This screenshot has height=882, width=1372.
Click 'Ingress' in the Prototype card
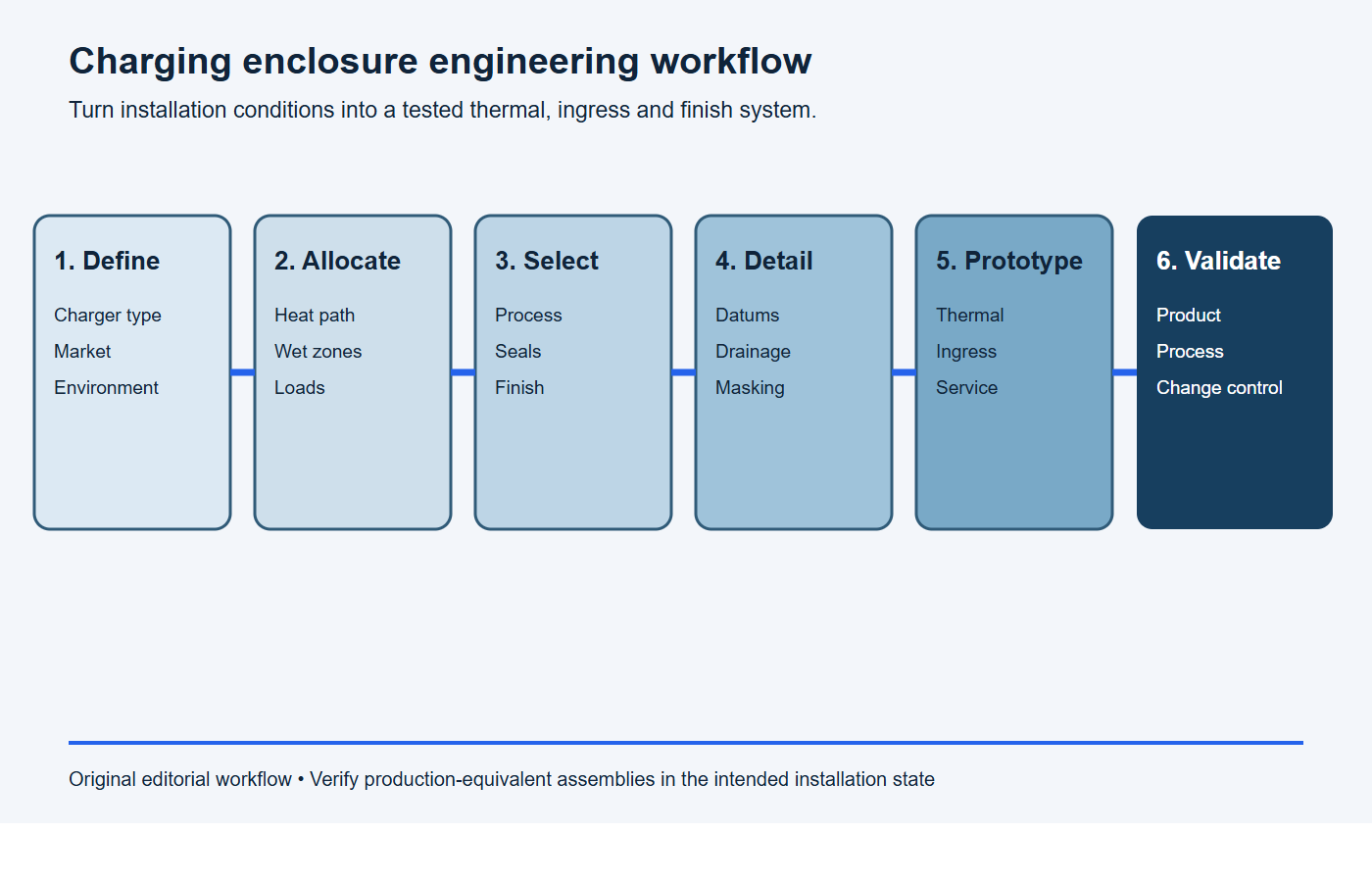[965, 351]
